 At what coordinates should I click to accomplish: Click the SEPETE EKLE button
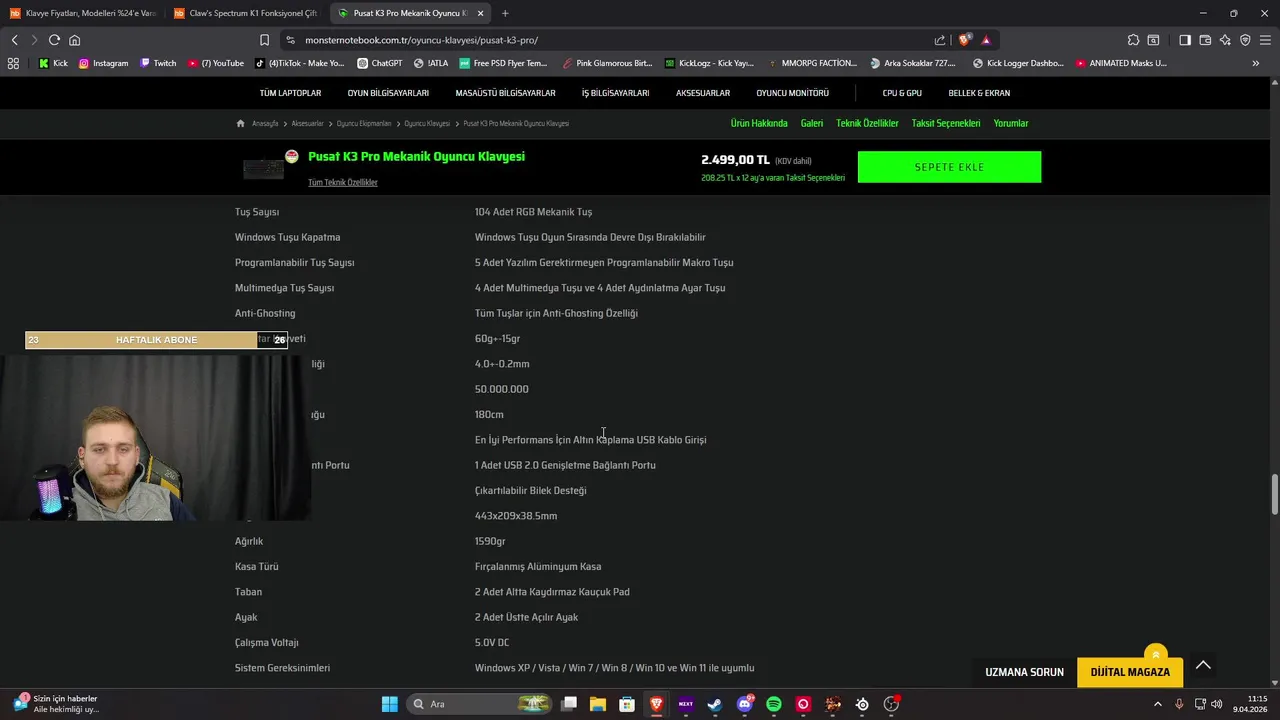coord(949,167)
